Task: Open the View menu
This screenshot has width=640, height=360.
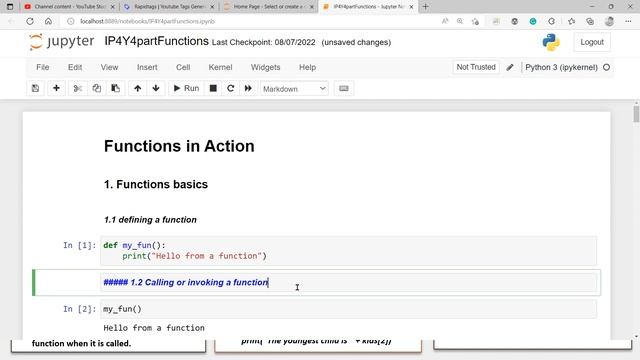Action: coord(109,67)
